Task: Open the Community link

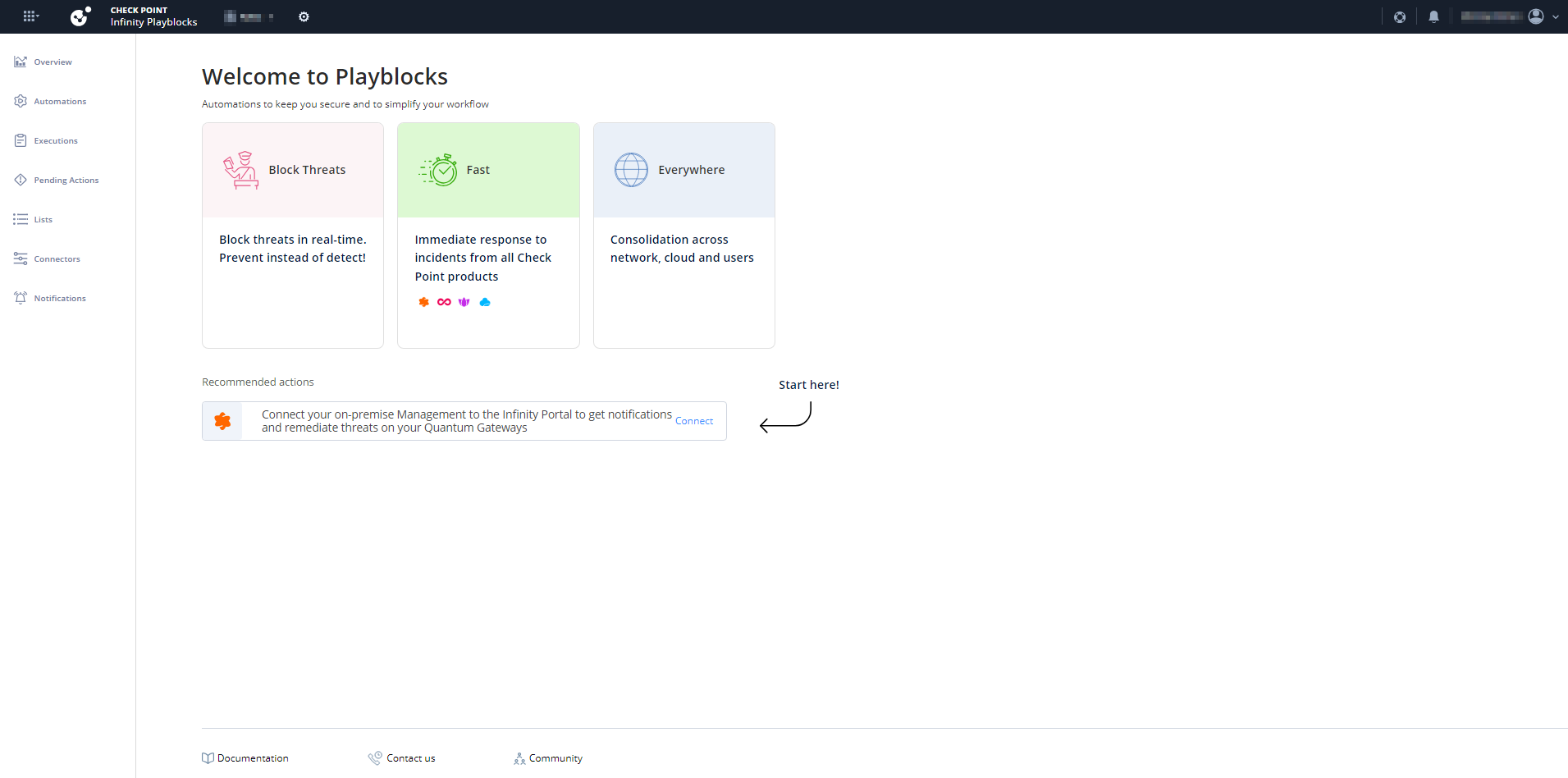Action: (x=555, y=758)
